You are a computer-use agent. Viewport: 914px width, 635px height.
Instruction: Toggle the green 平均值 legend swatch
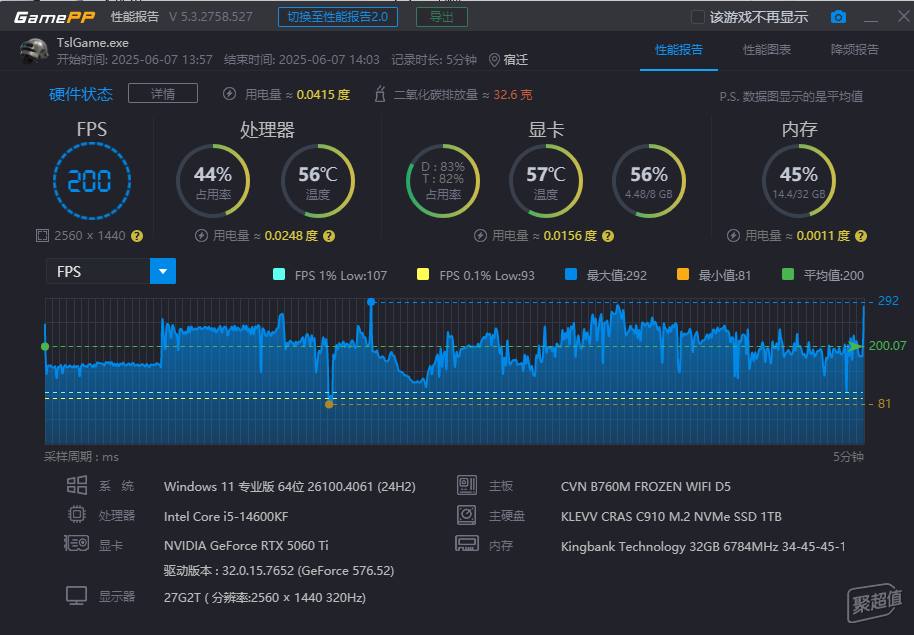pos(788,275)
